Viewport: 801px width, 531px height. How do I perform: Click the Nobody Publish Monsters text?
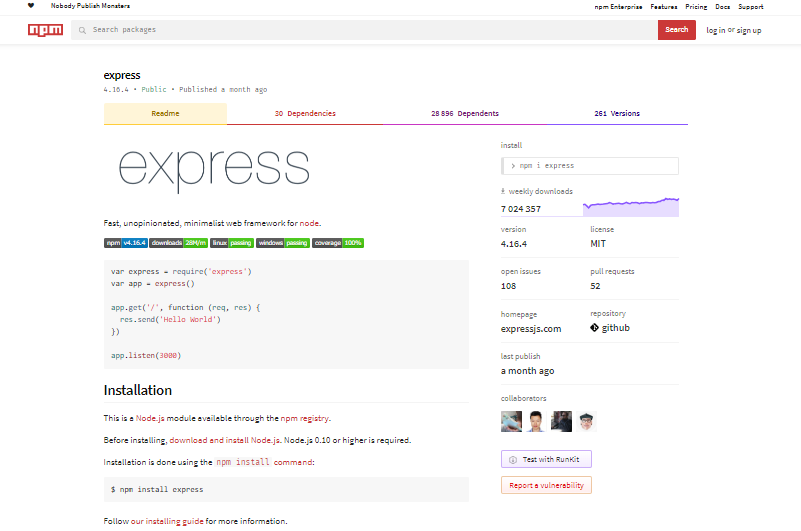pyautogui.click(x=90, y=6)
